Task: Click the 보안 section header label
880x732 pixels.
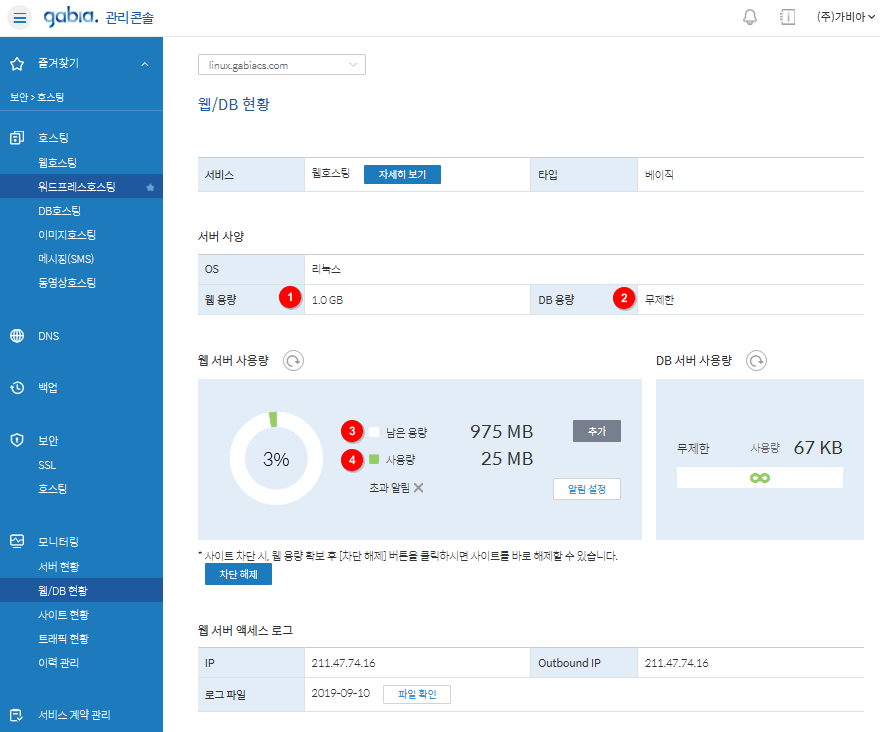Action: (x=48, y=441)
